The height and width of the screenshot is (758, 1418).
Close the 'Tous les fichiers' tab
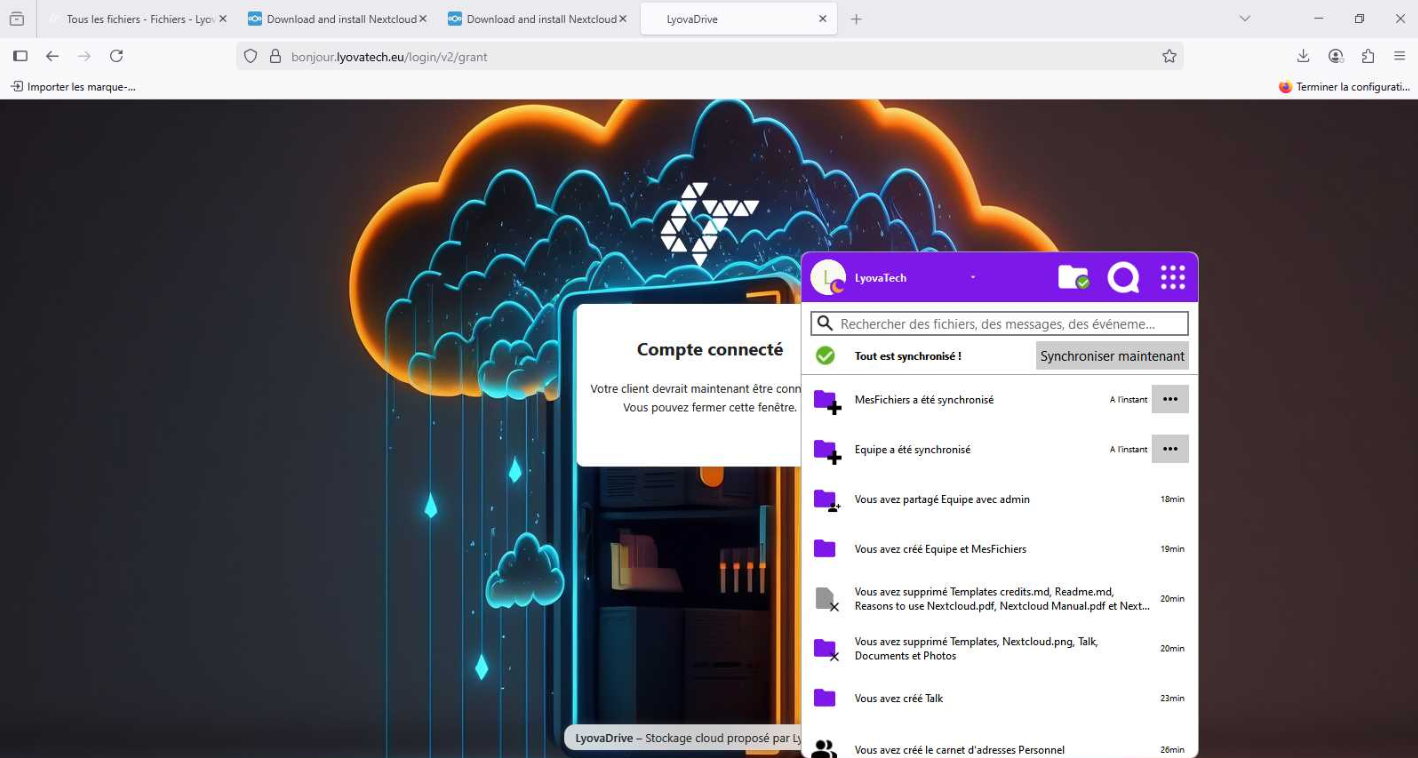point(222,19)
